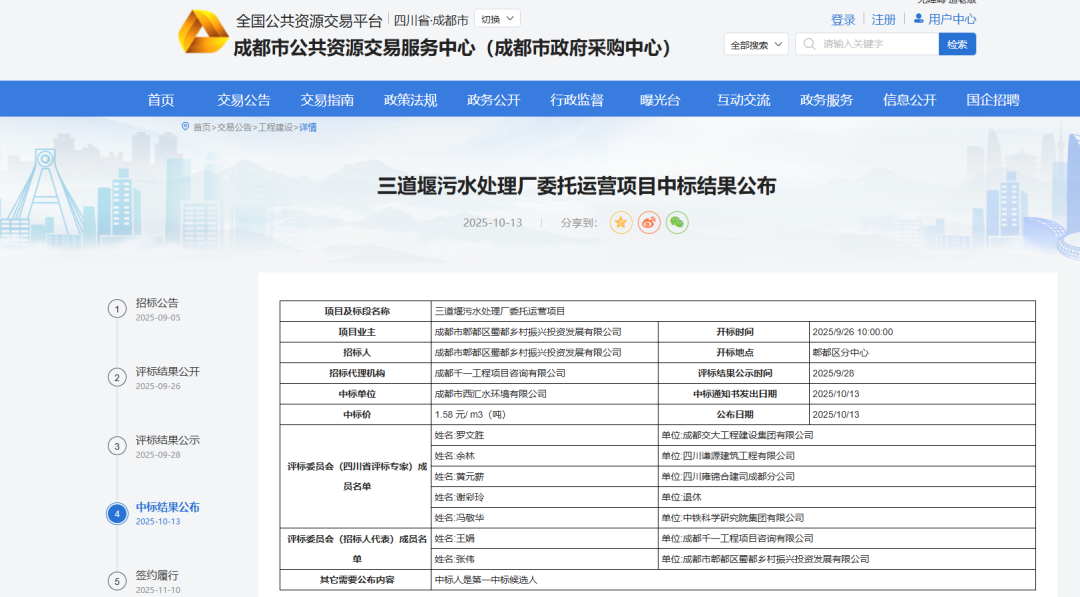1080x597 pixels.
Task: Click cell 郫都区分中心
Action: click(x=922, y=353)
